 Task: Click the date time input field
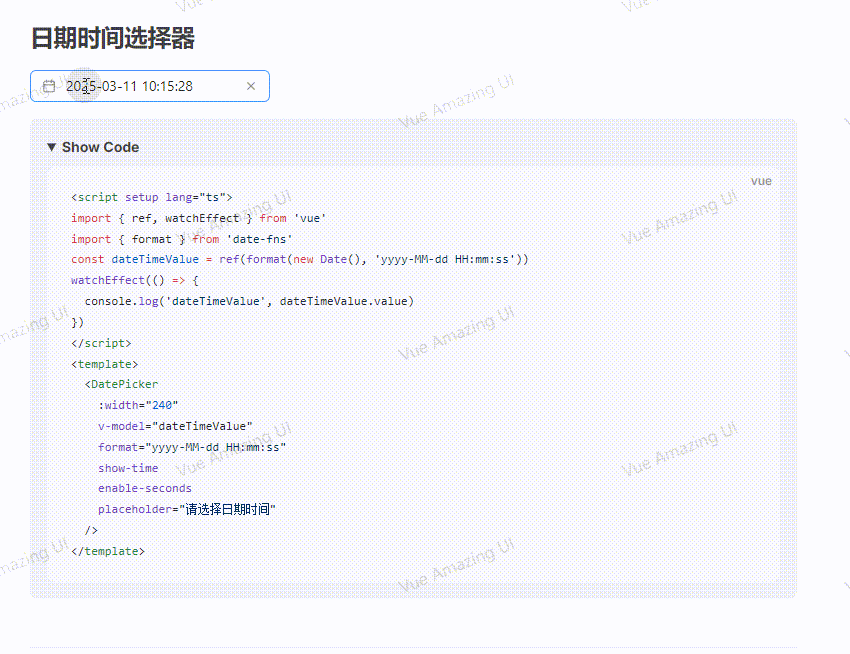[x=150, y=86]
